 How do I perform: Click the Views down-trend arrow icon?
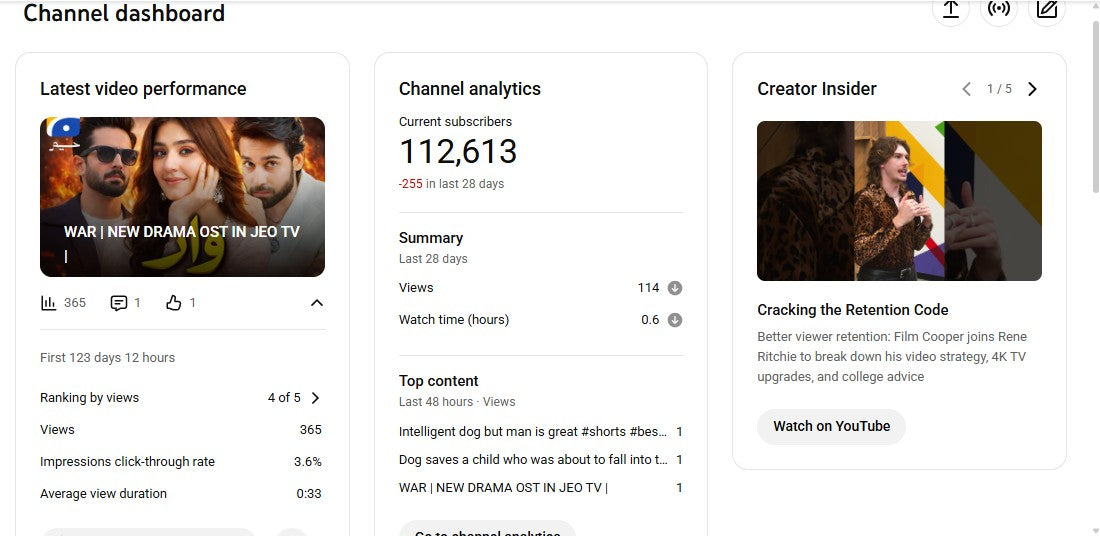(675, 288)
